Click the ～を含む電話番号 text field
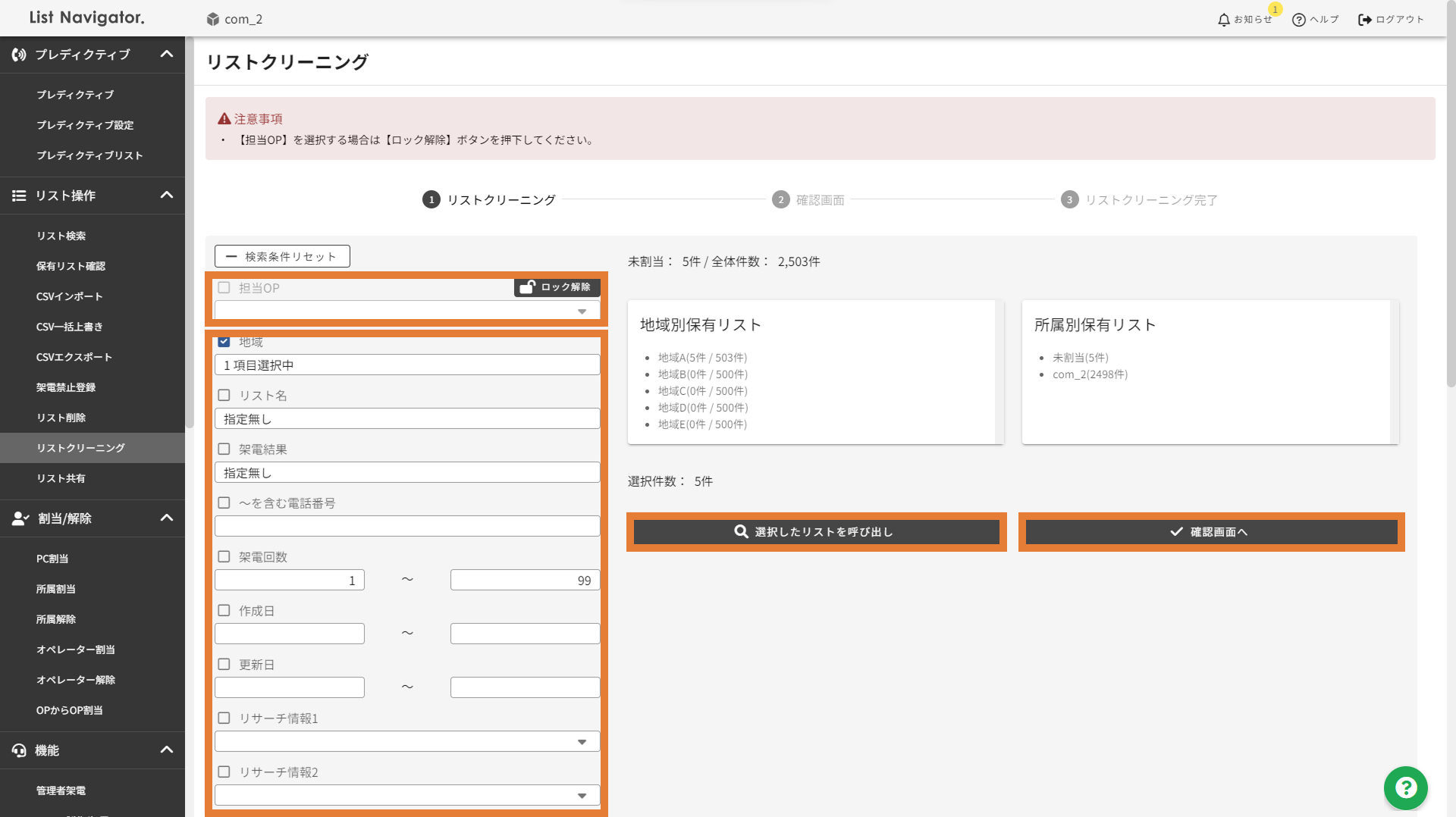 coord(407,526)
